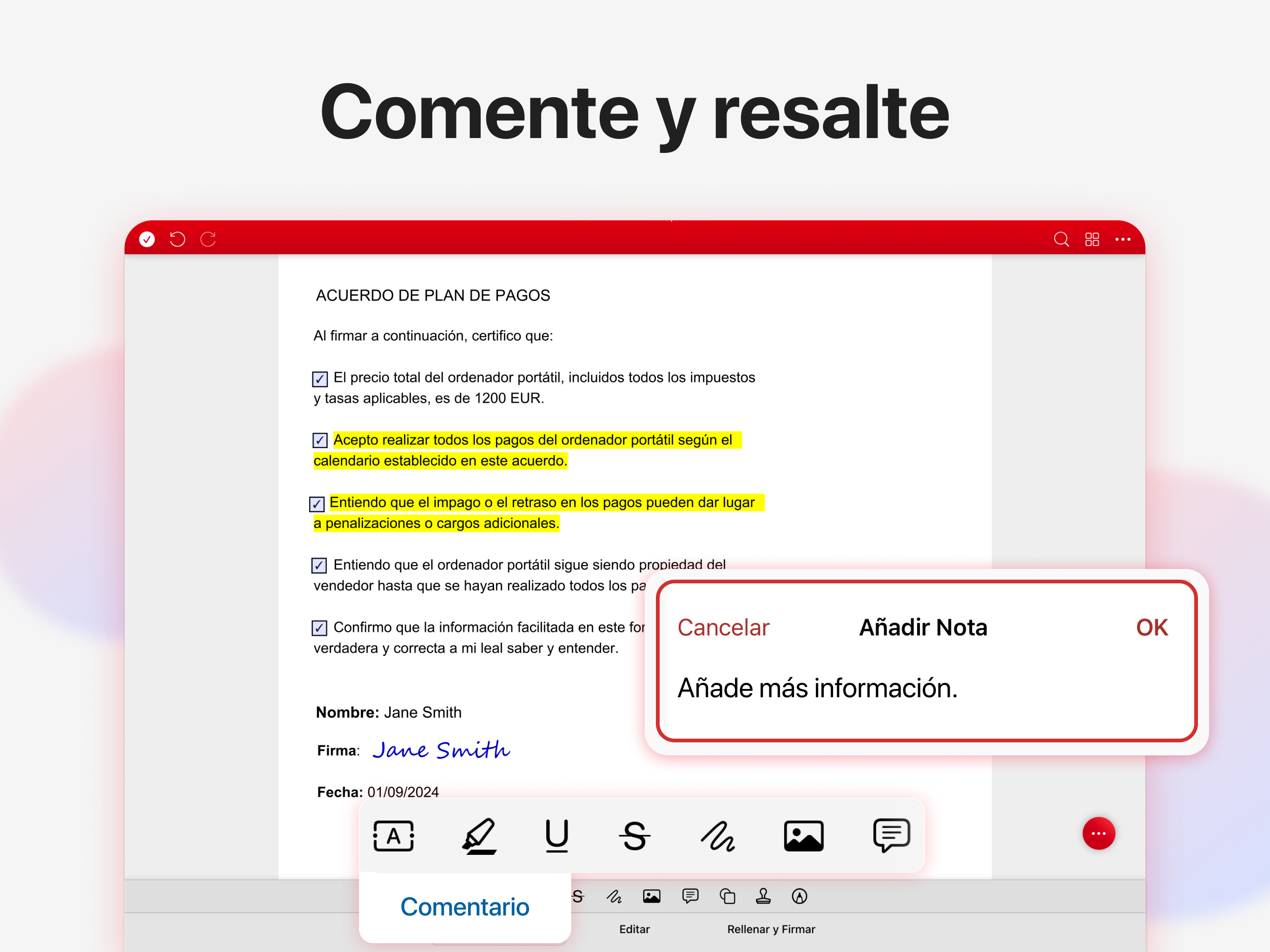The image size is (1270, 952).
Task: Open the three-dot more options menu in the top bar
Action: click(1123, 239)
